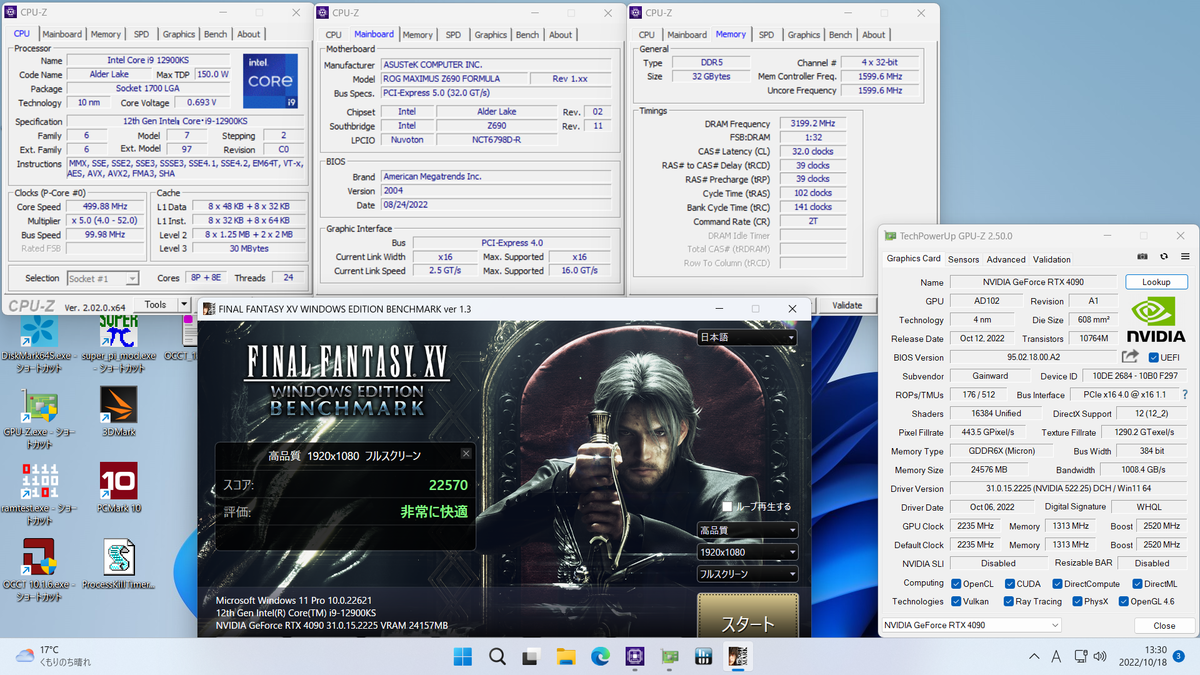Image resolution: width=1200 pixels, height=675 pixels.
Task: Click the スタート benchmark start button
Action: 748,616
